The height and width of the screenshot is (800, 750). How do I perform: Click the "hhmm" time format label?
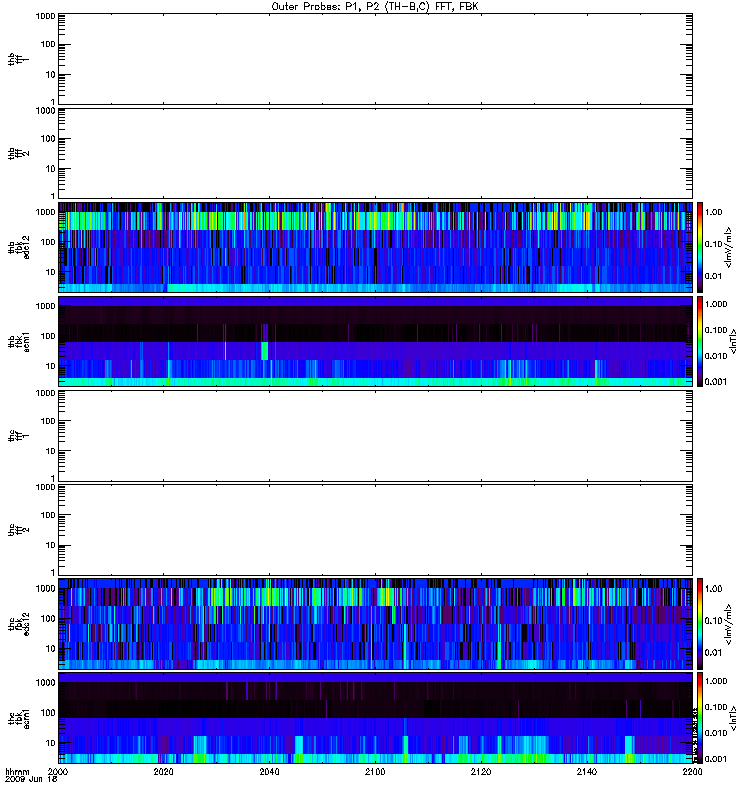pos(17,772)
